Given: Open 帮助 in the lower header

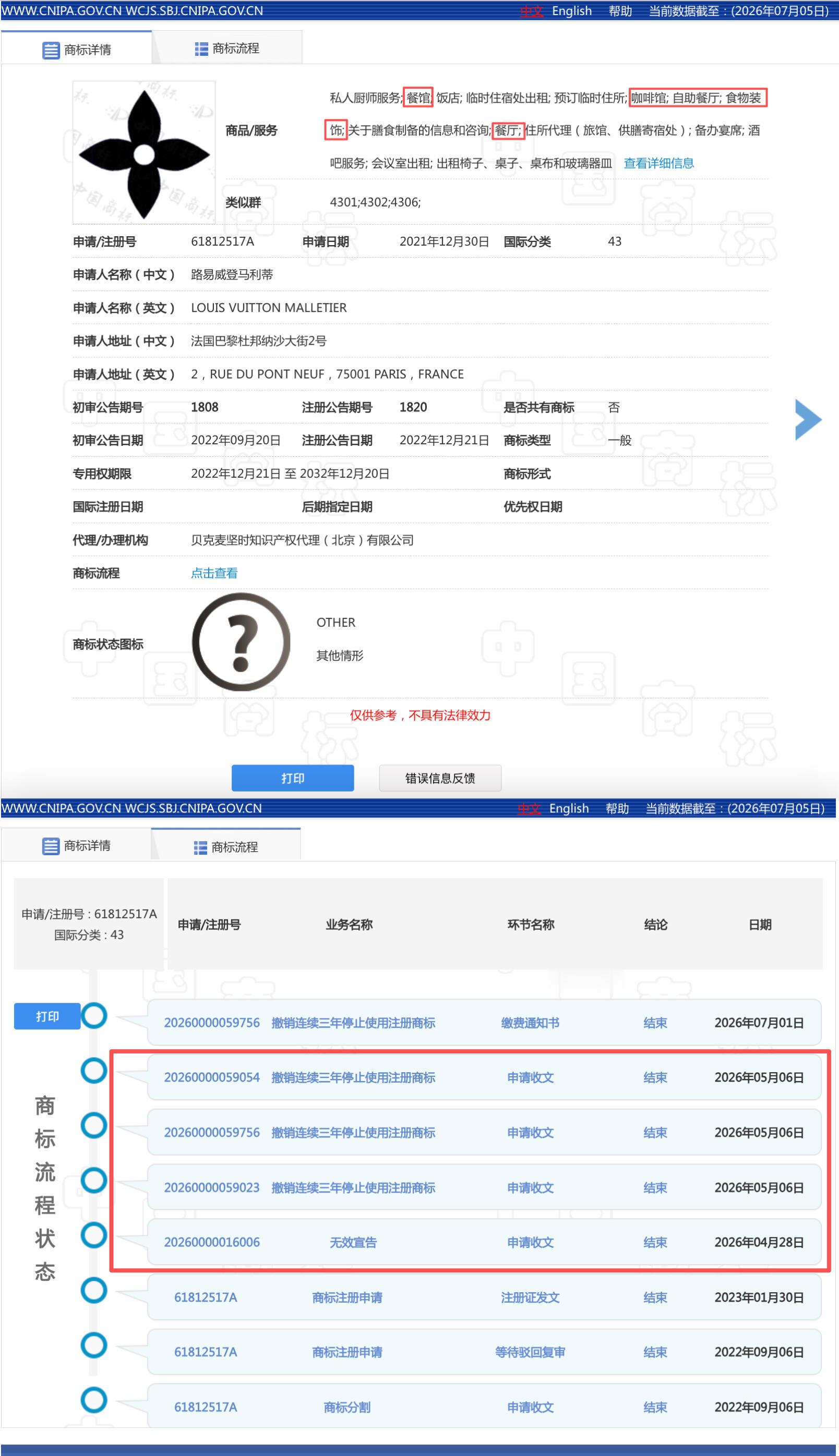Looking at the screenshot, I should [x=617, y=808].
